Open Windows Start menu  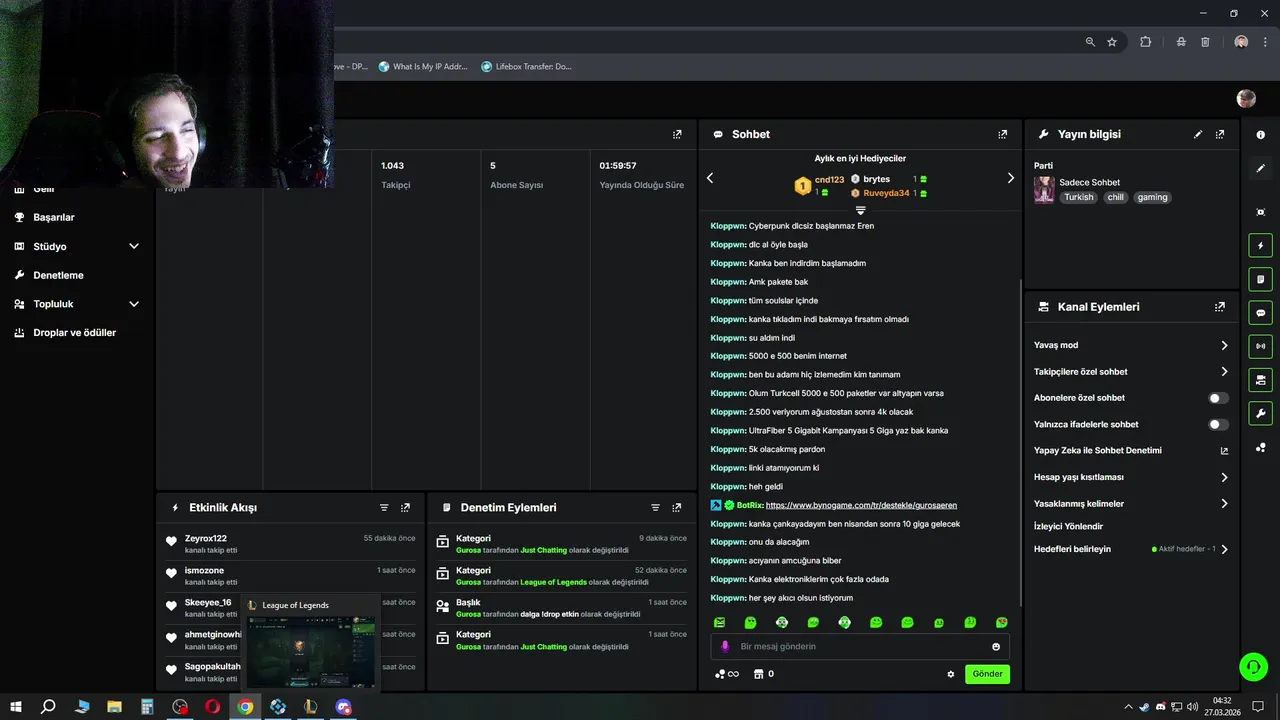15,707
